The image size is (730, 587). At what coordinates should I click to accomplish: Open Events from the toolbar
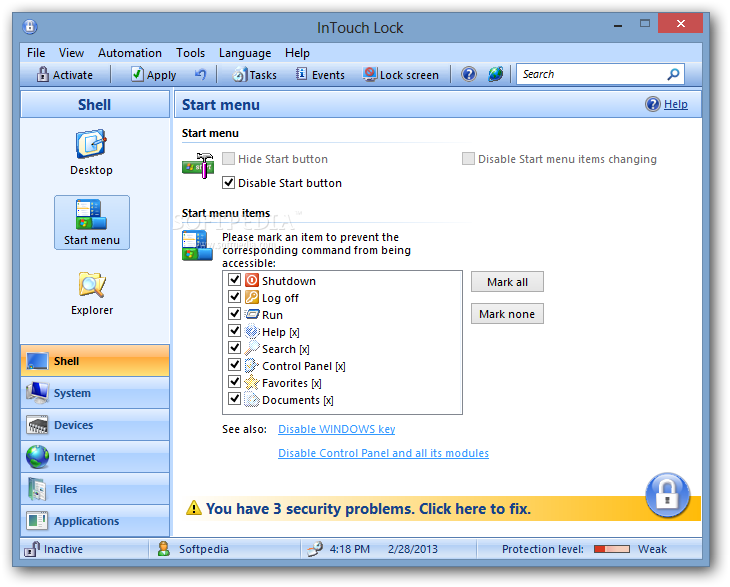point(320,74)
